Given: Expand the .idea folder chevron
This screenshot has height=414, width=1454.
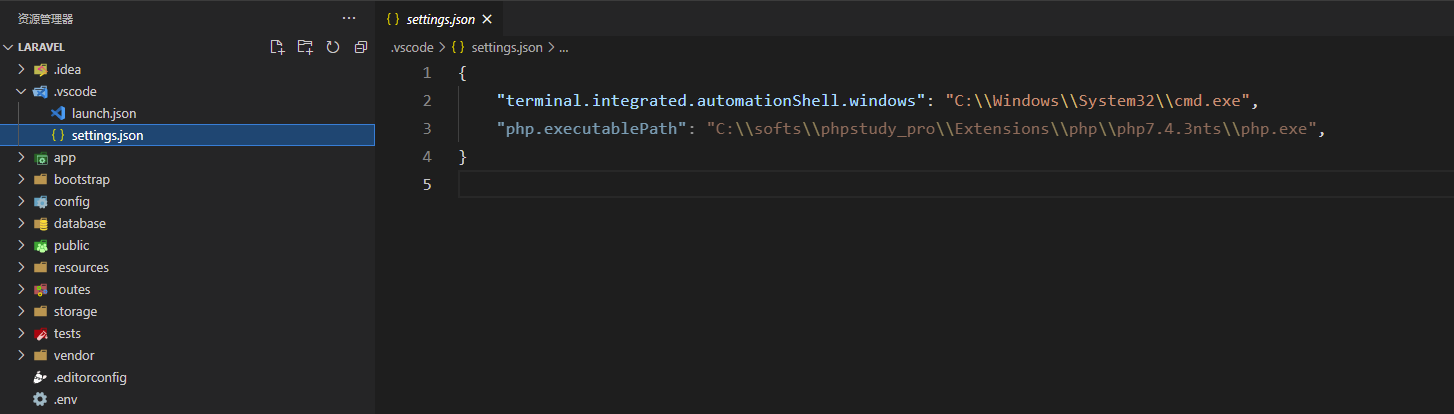Looking at the screenshot, I should 22,69.
